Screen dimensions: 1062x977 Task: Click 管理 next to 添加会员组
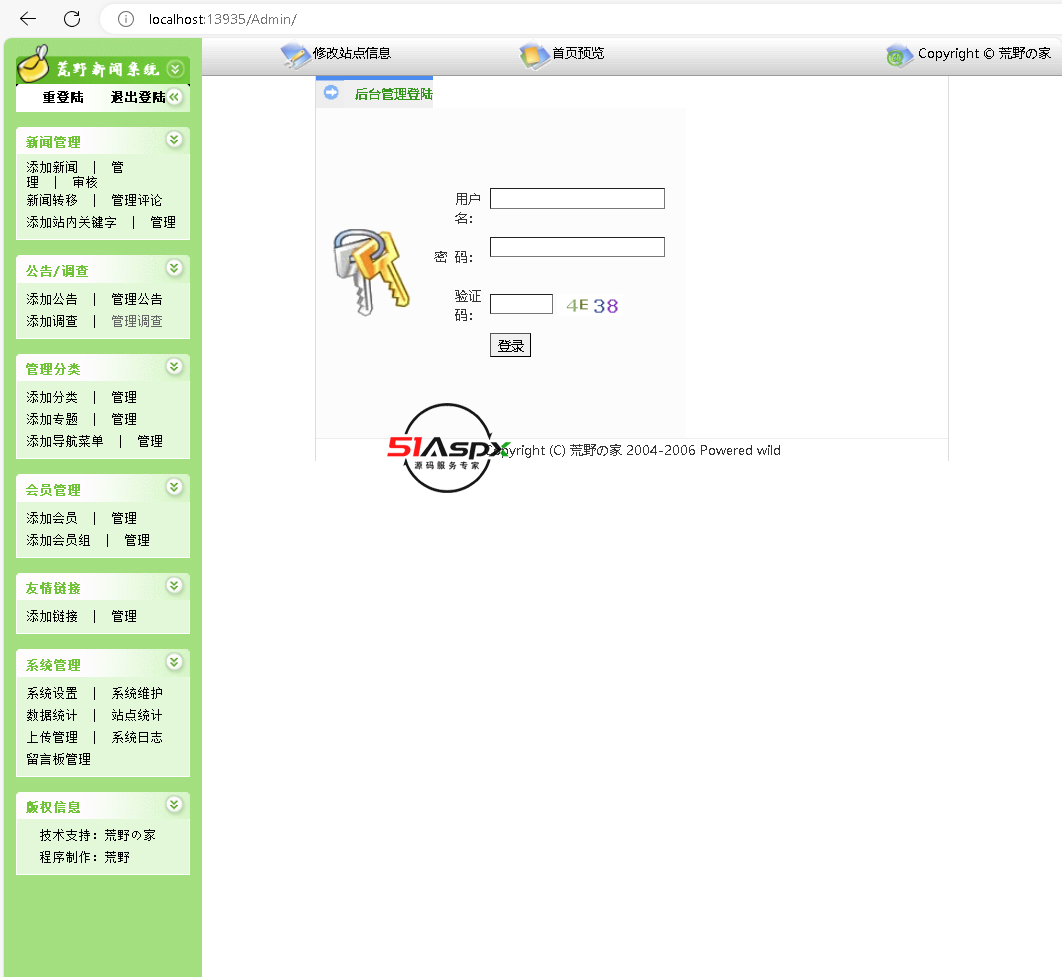(x=137, y=540)
